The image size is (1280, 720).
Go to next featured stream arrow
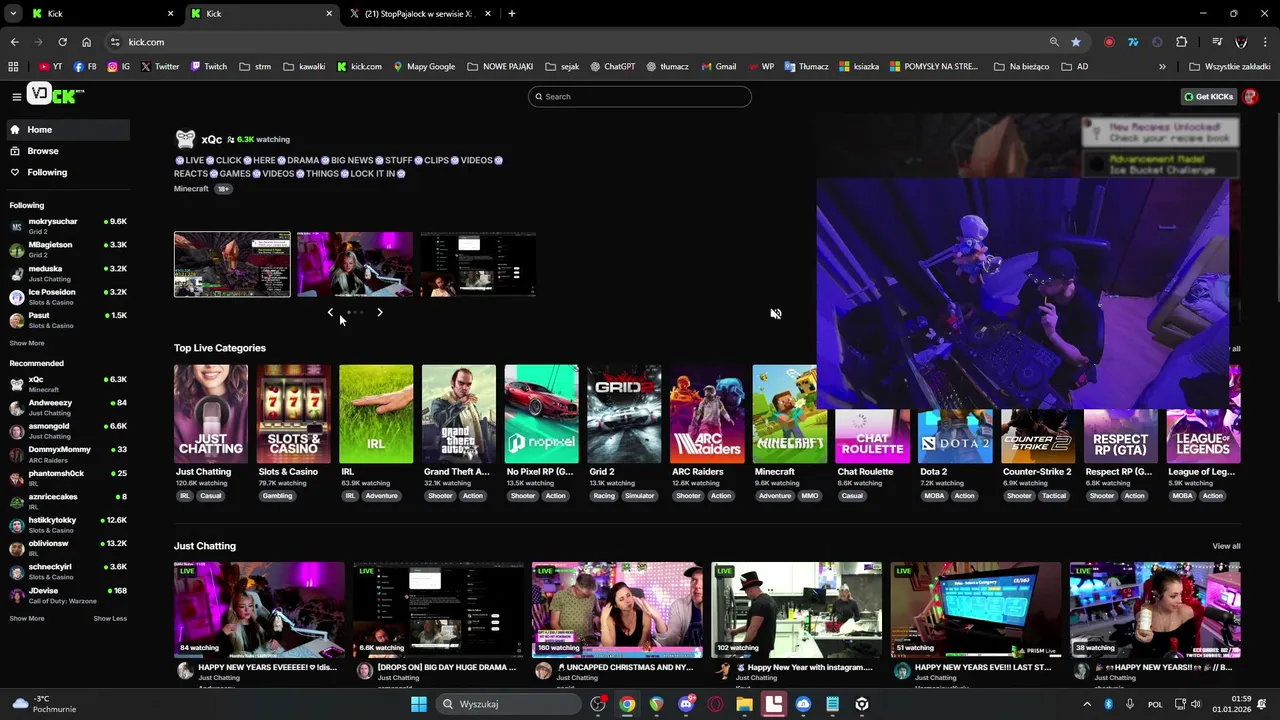[x=380, y=313]
